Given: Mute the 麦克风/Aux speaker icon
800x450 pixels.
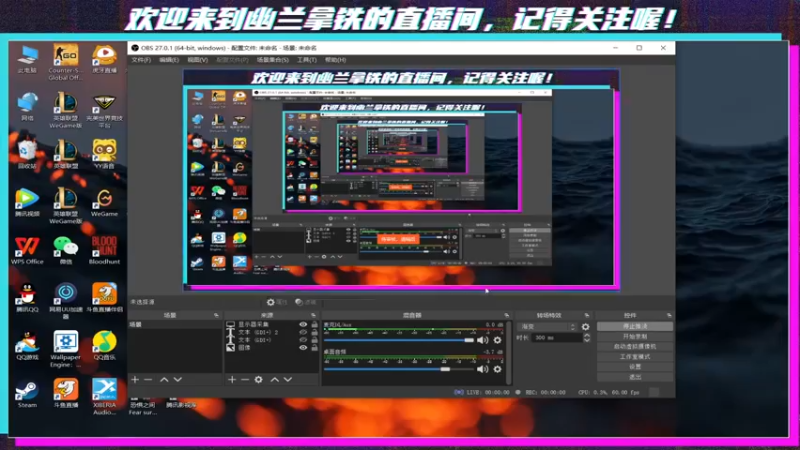Looking at the screenshot, I should [x=483, y=340].
